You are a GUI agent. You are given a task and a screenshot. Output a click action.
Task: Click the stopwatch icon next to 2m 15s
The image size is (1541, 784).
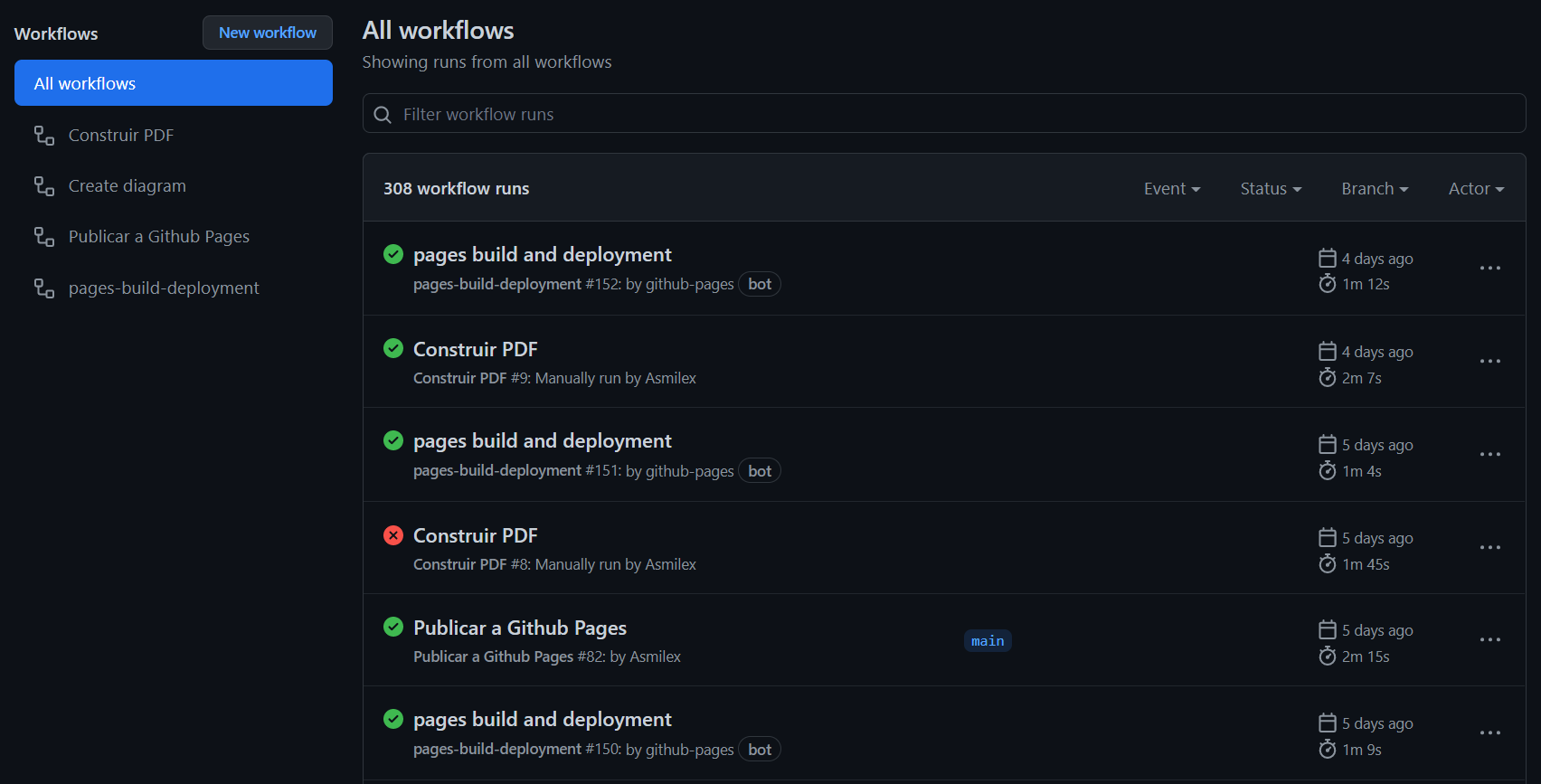[x=1328, y=656]
